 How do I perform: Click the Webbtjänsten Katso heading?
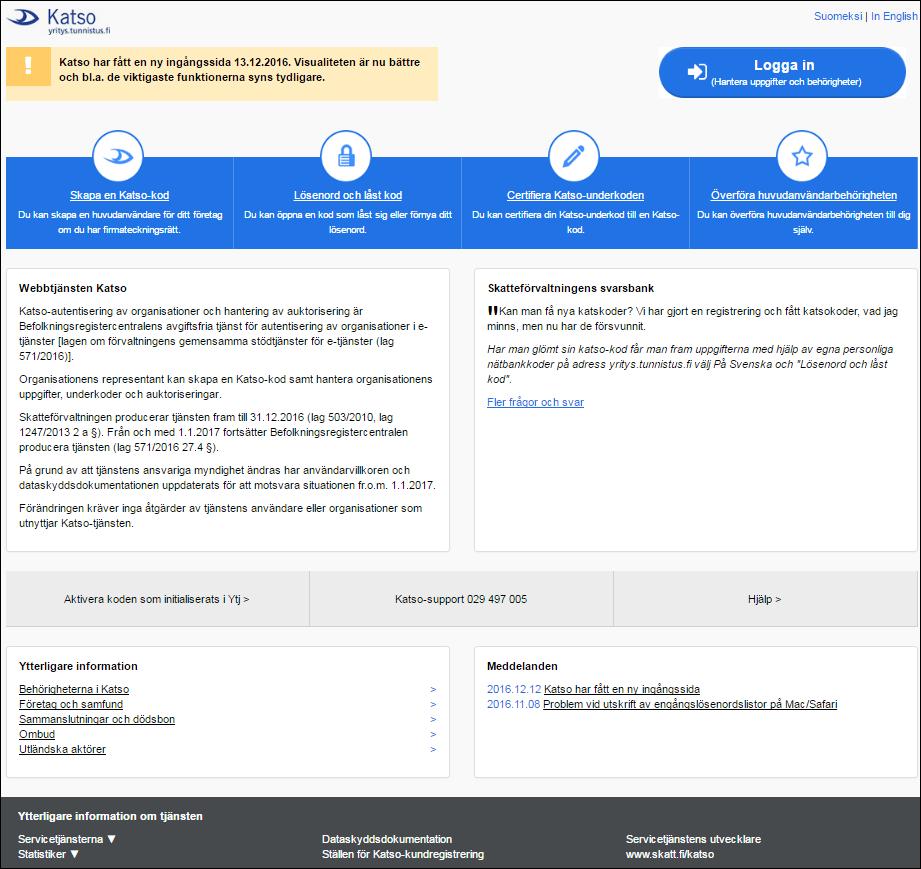[73, 288]
